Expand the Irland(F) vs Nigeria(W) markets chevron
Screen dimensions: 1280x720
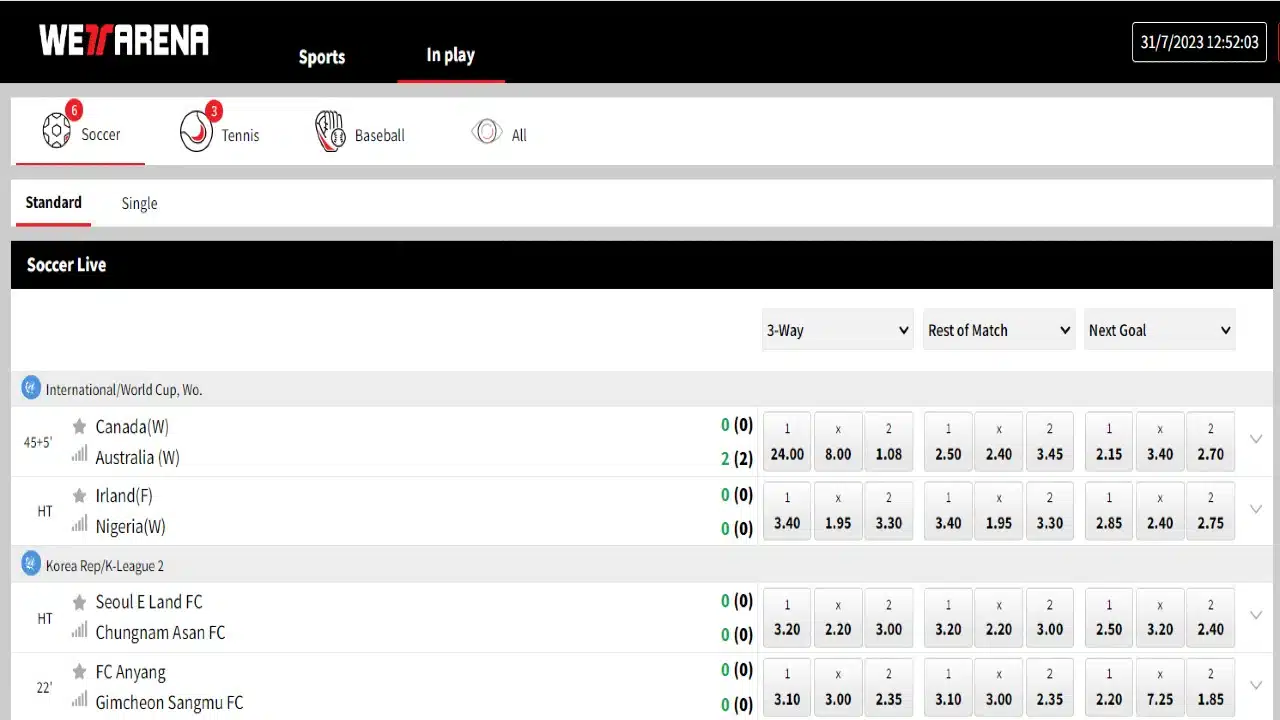coord(1256,509)
